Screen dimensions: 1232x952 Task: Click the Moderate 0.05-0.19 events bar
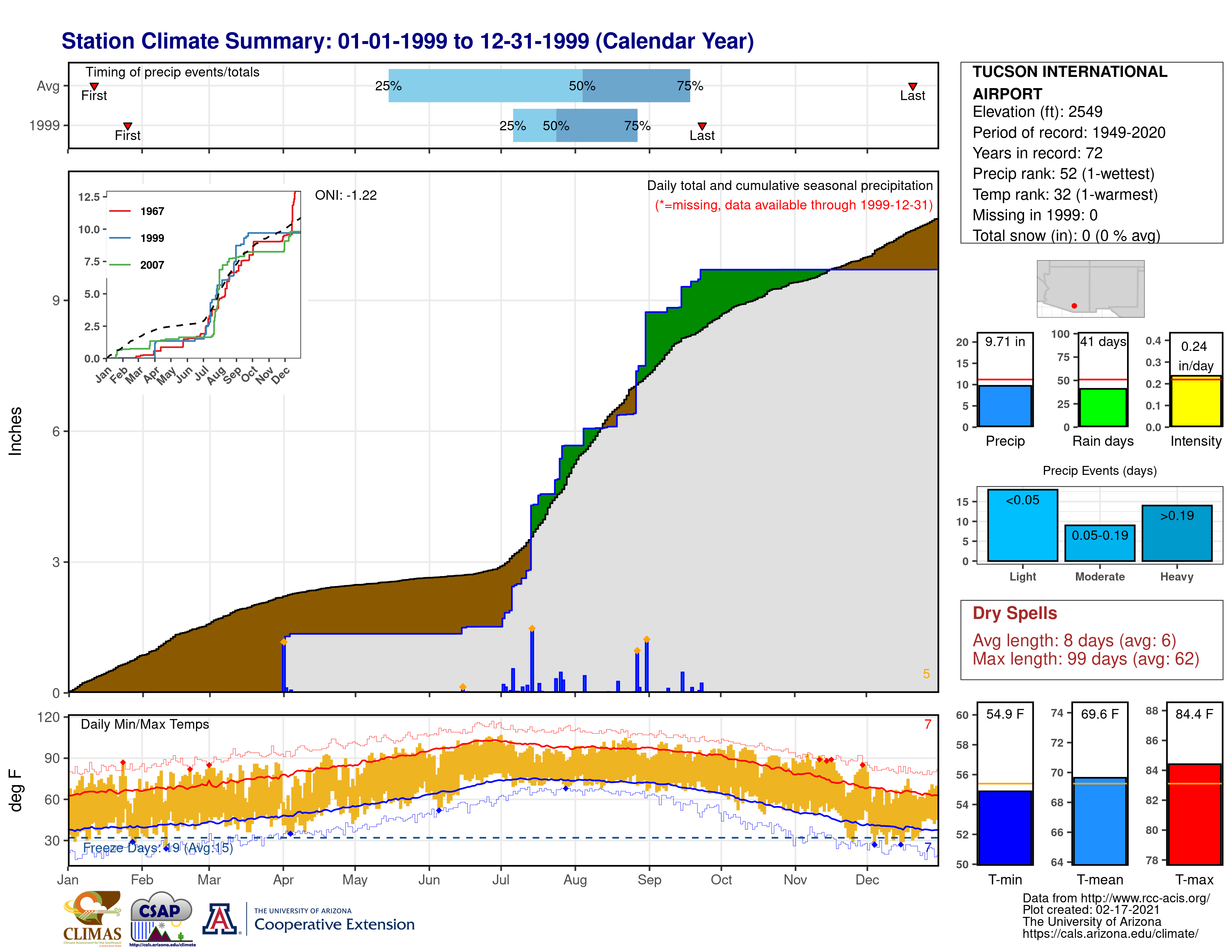click(1099, 543)
